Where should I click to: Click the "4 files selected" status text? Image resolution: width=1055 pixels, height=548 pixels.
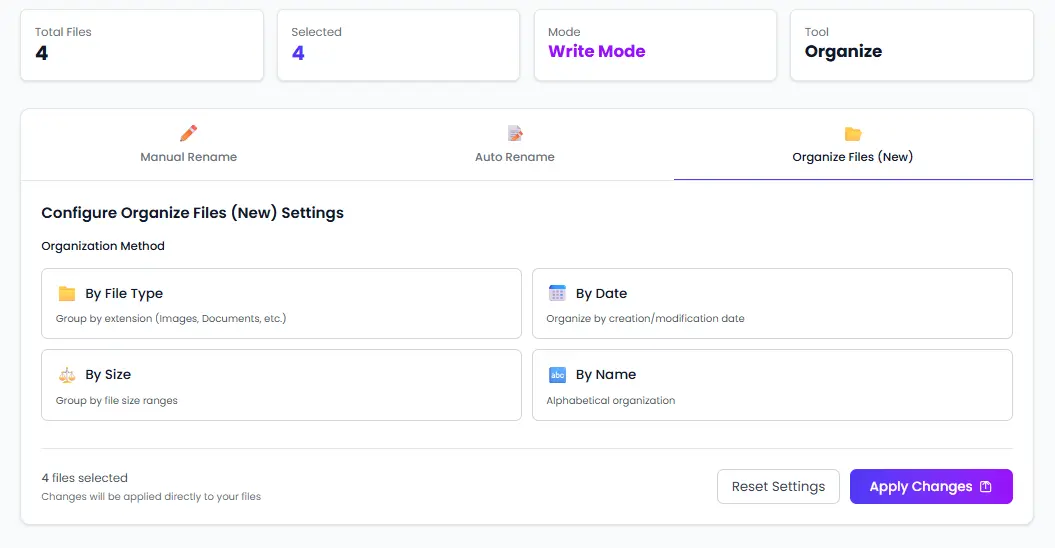pyautogui.click(x=84, y=478)
